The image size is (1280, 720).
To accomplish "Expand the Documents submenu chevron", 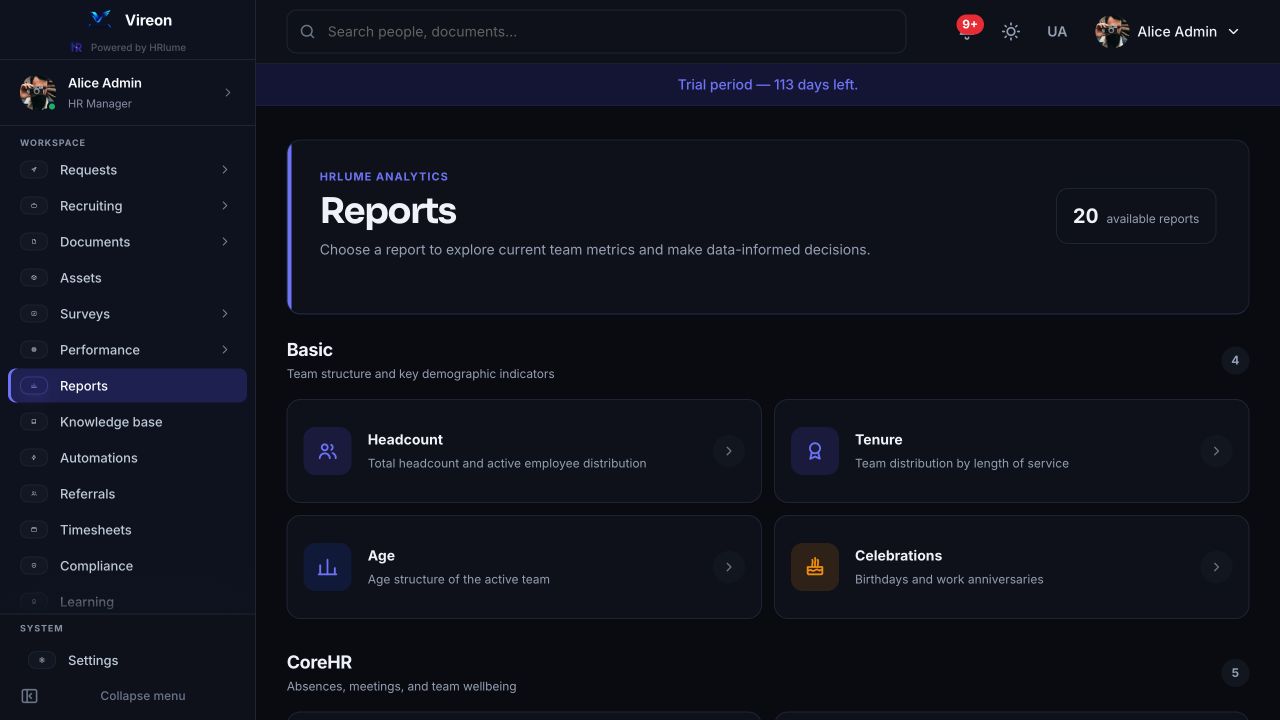I will coord(225,242).
